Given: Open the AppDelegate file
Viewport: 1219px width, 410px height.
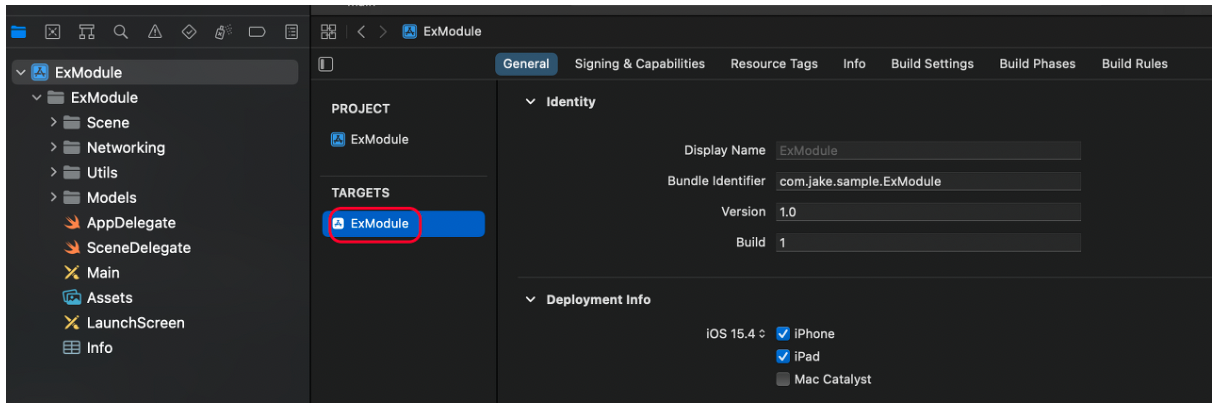Looking at the screenshot, I should (x=120, y=223).
